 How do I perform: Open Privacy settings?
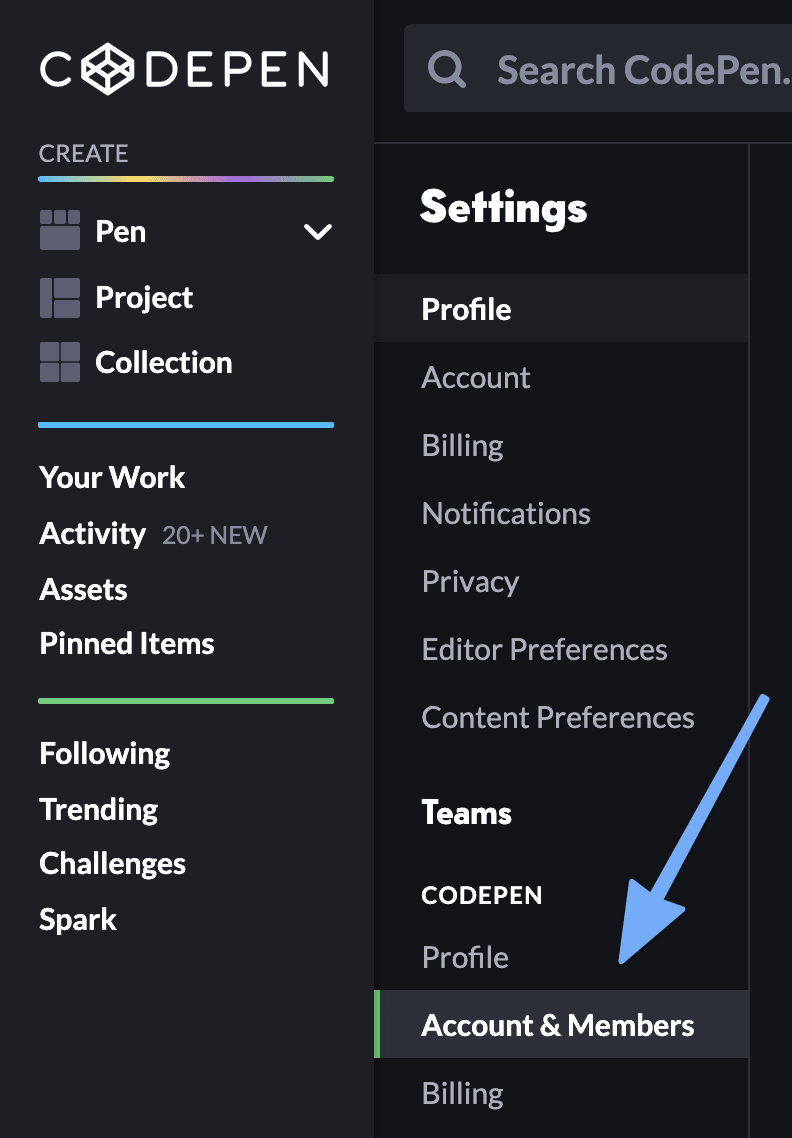click(x=470, y=581)
